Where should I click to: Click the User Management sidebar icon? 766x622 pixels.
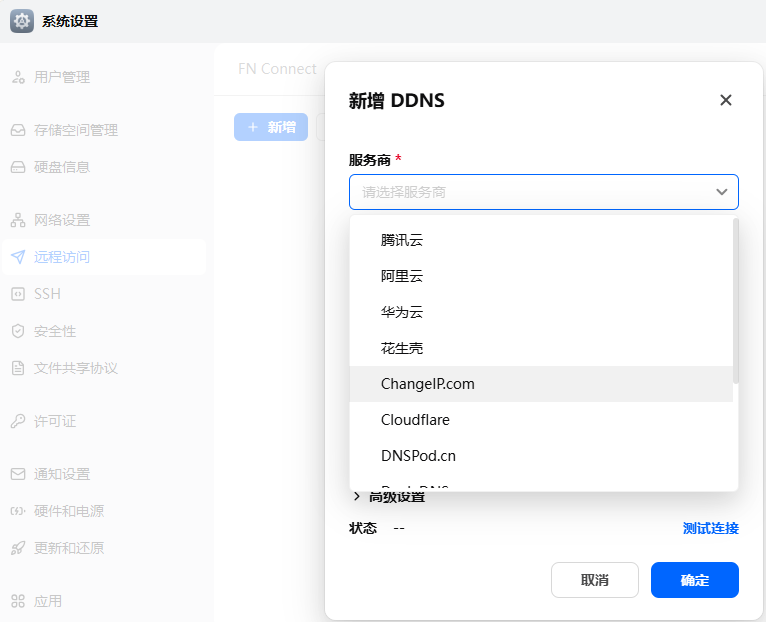click(x=18, y=77)
